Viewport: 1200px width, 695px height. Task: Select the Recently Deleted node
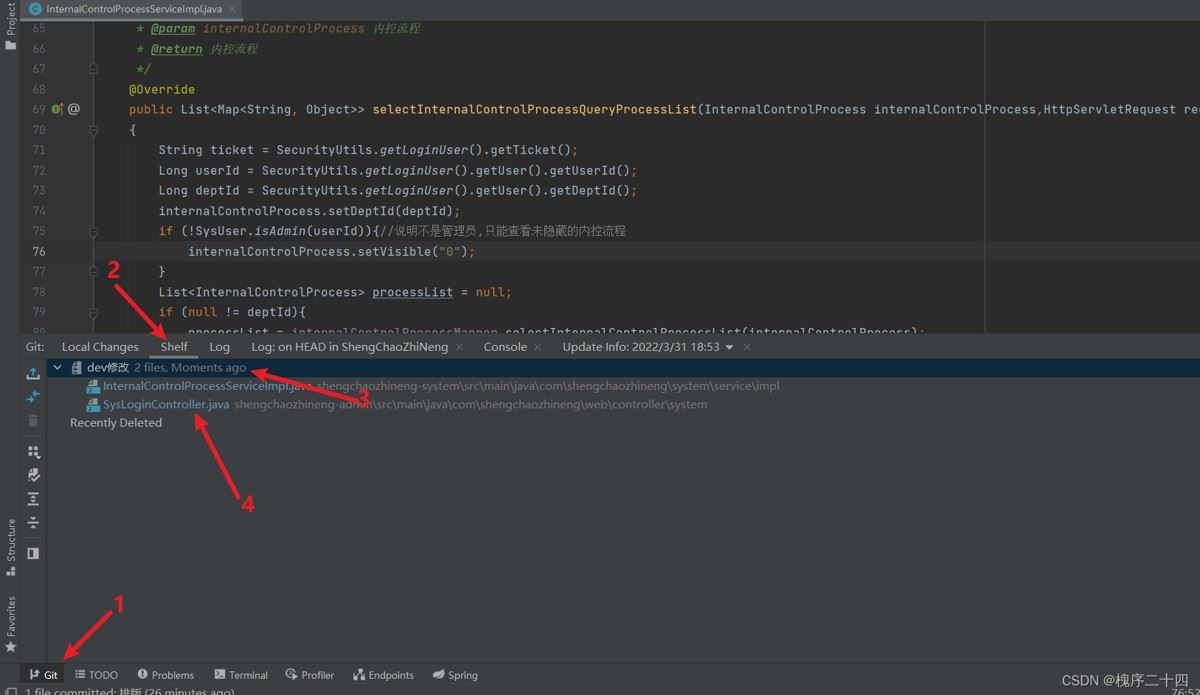coord(116,423)
